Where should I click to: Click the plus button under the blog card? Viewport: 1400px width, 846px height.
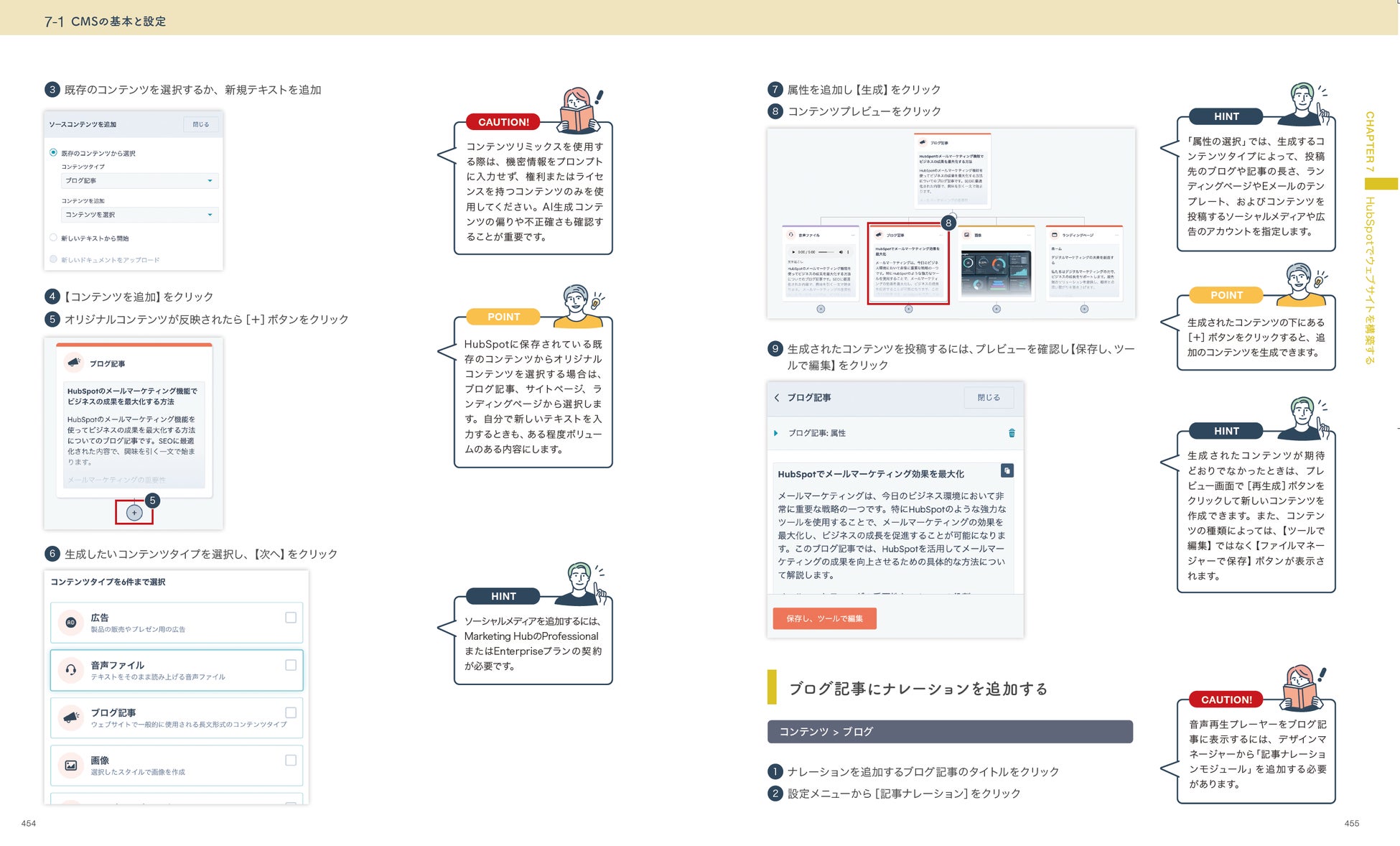134,513
